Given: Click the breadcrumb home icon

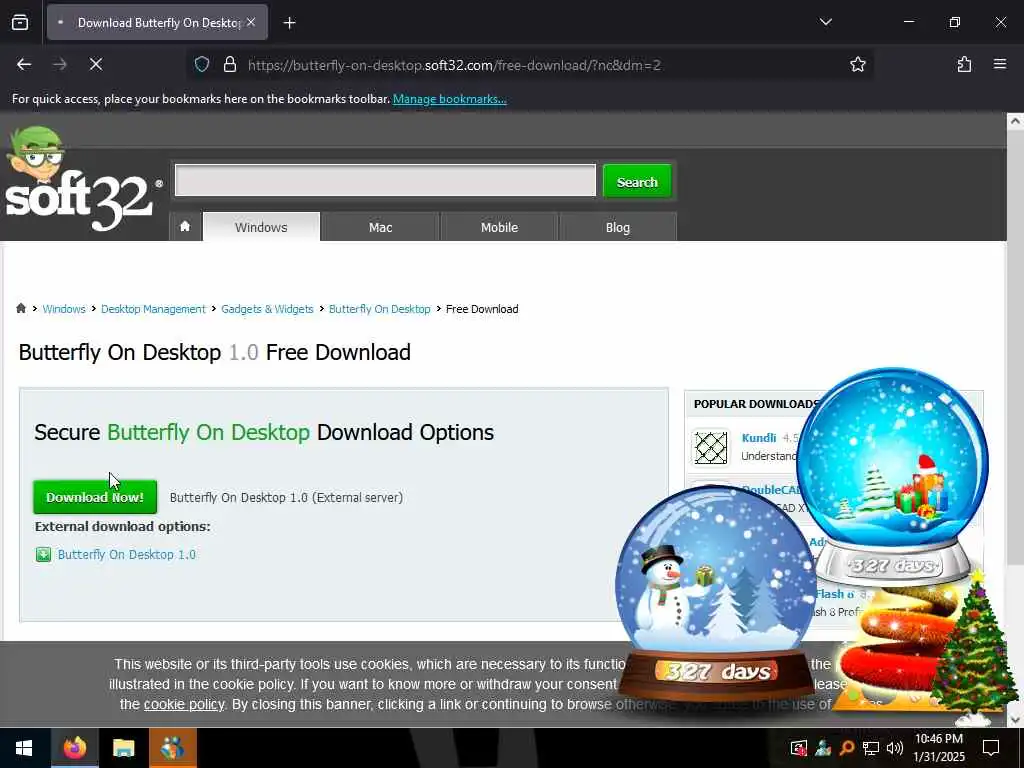Looking at the screenshot, I should click(21, 308).
